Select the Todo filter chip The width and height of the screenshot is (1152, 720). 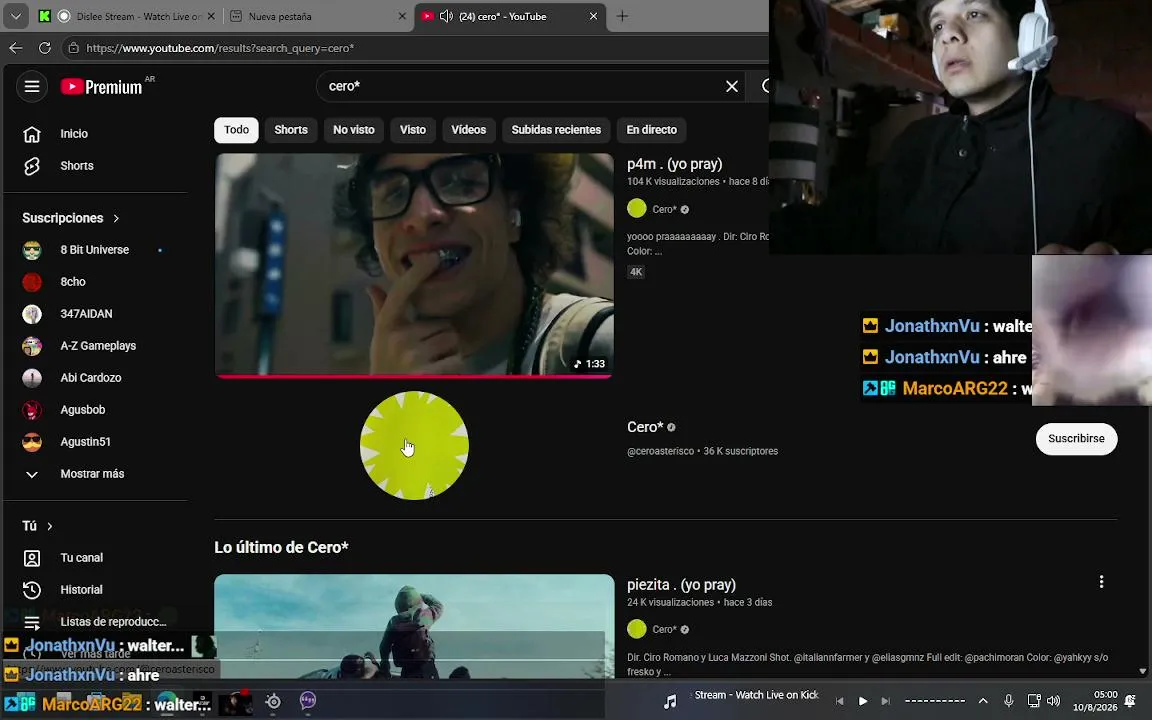point(236,130)
